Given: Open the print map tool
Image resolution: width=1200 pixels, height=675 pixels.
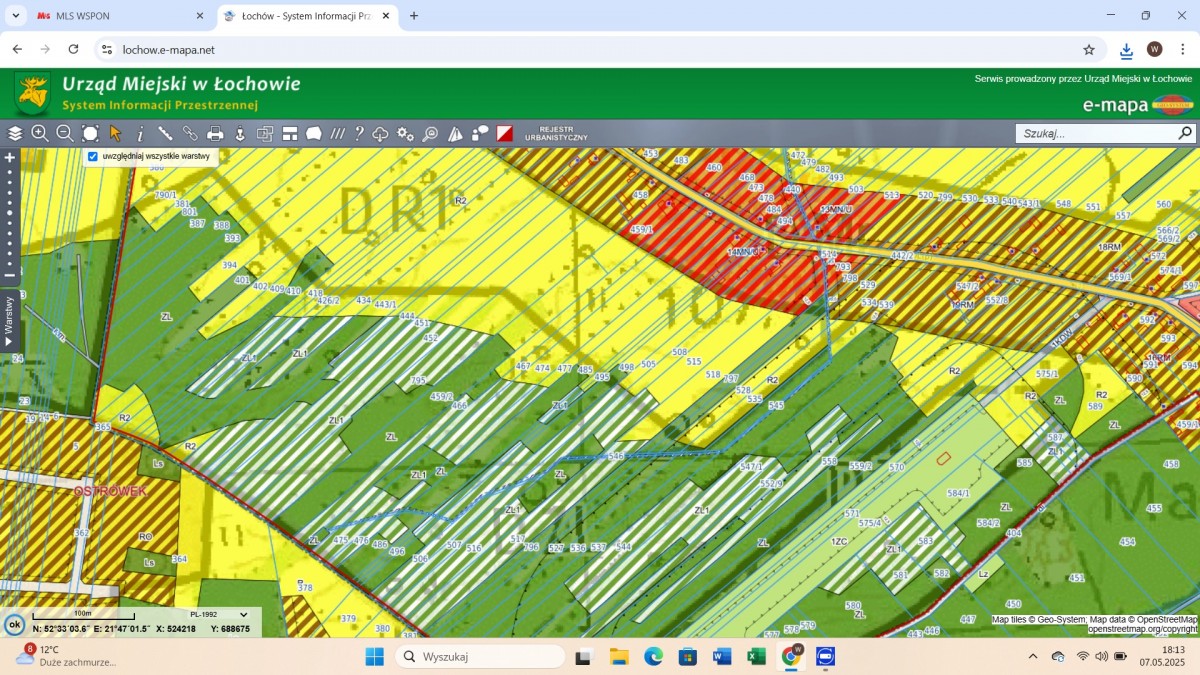Looking at the screenshot, I should (x=215, y=133).
